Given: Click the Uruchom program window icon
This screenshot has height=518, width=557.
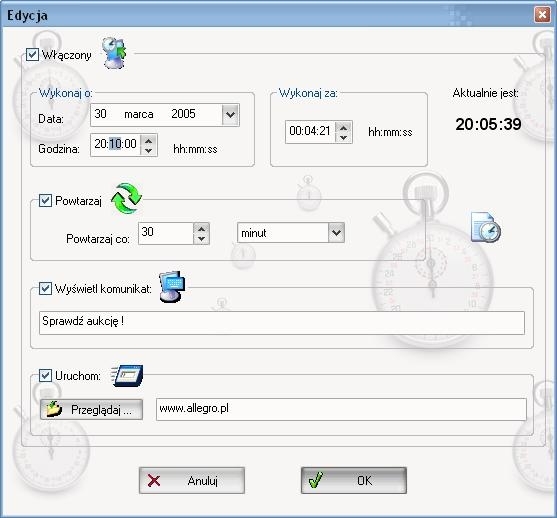Looking at the screenshot, I should click(128, 376).
